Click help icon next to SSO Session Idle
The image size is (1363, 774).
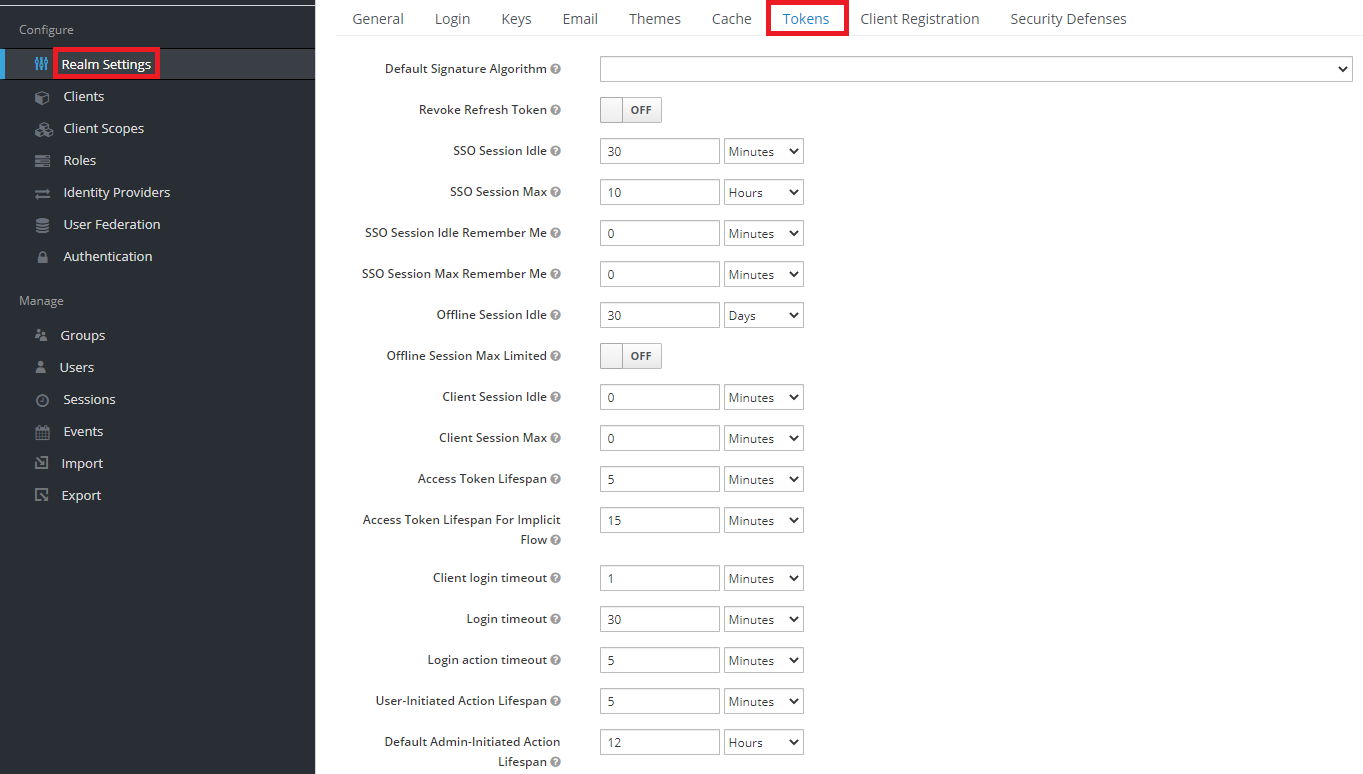tap(555, 151)
